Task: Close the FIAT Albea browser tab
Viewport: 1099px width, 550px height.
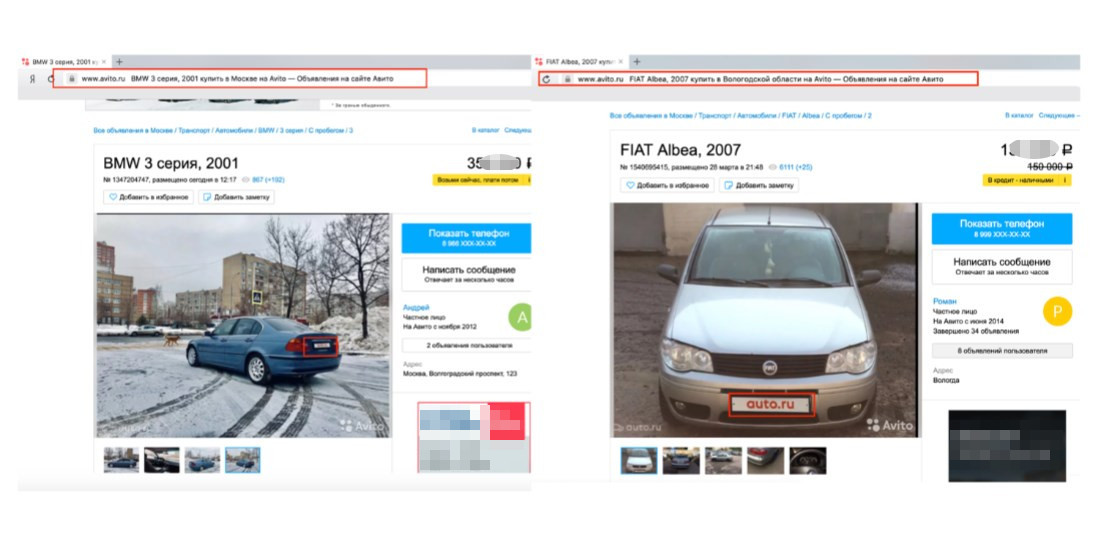Action: tap(620, 62)
